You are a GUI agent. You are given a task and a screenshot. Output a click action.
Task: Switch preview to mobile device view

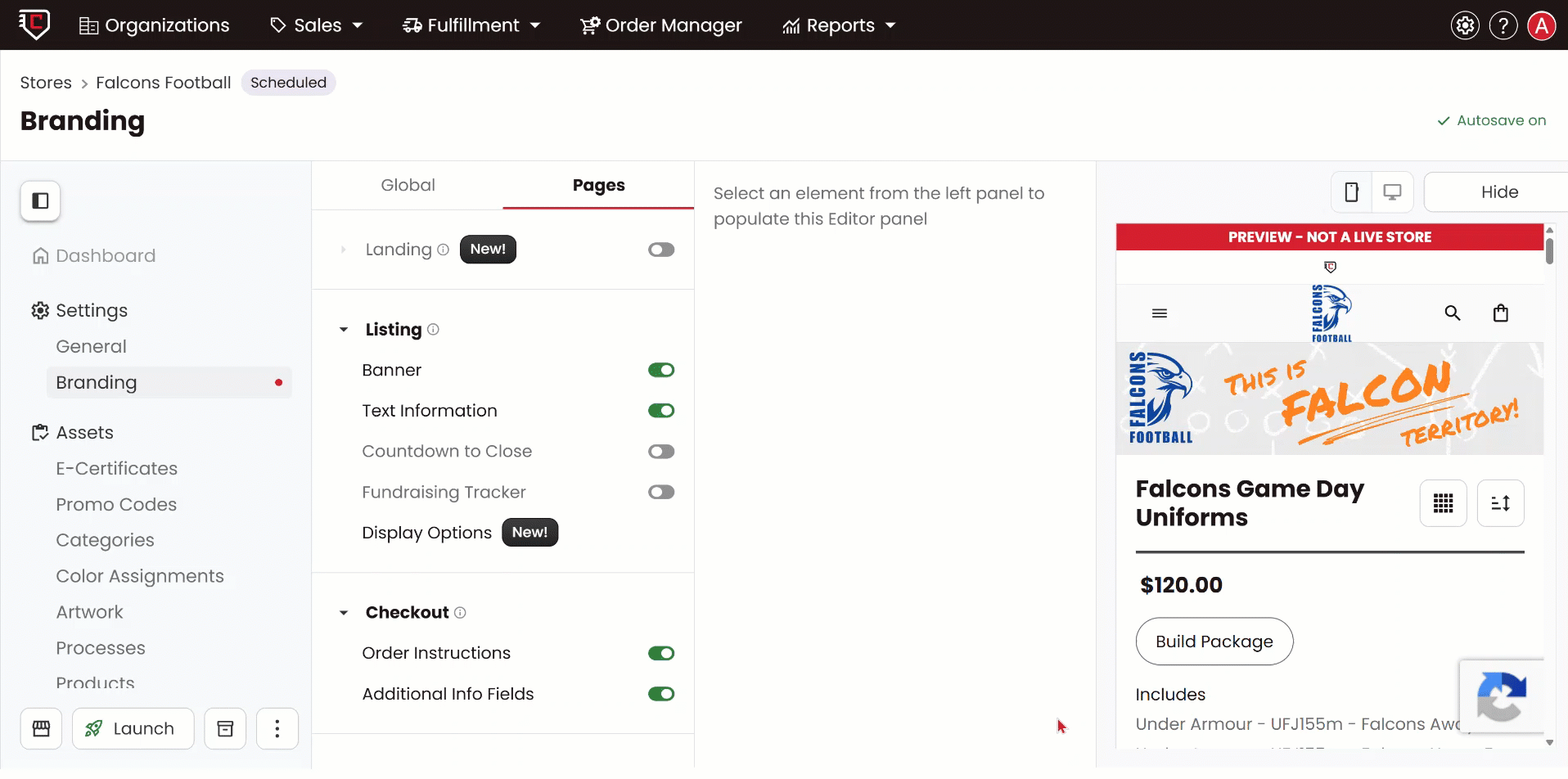click(1352, 192)
